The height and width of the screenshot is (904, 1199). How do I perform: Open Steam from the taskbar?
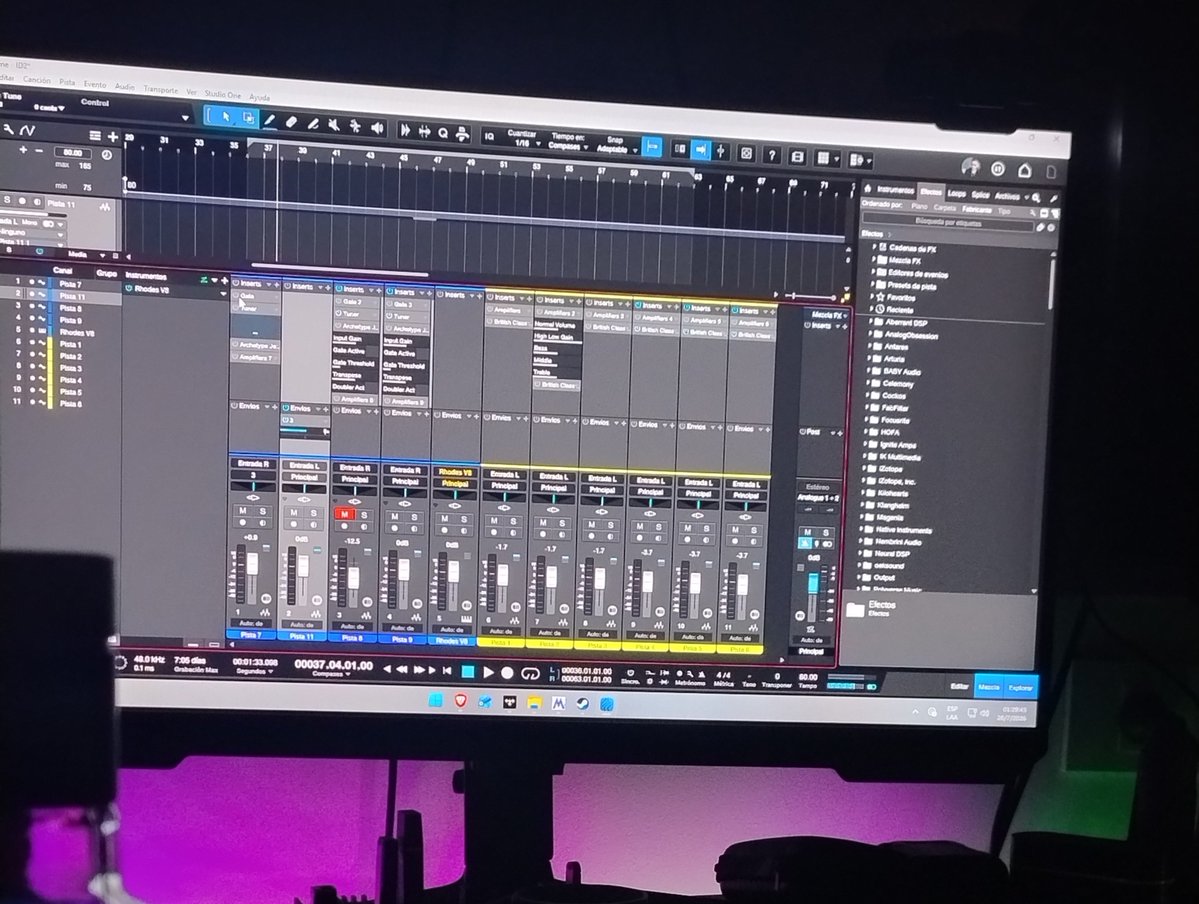(583, 703)
